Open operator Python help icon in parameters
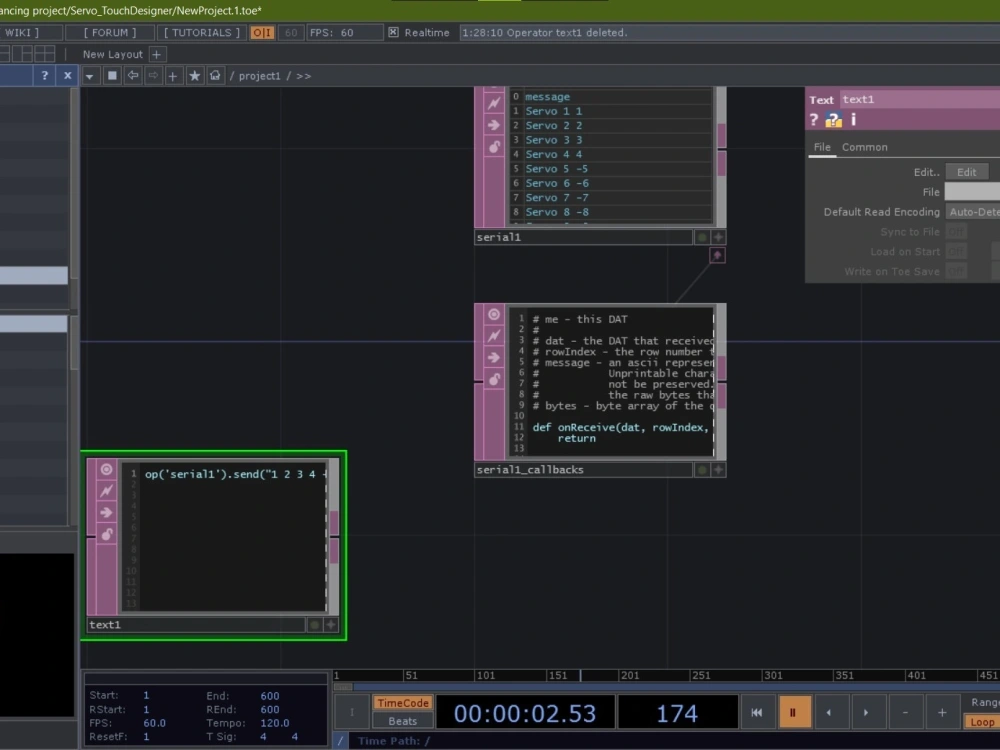The width and height of the screenshot is (1000, 750). point(833,120)
